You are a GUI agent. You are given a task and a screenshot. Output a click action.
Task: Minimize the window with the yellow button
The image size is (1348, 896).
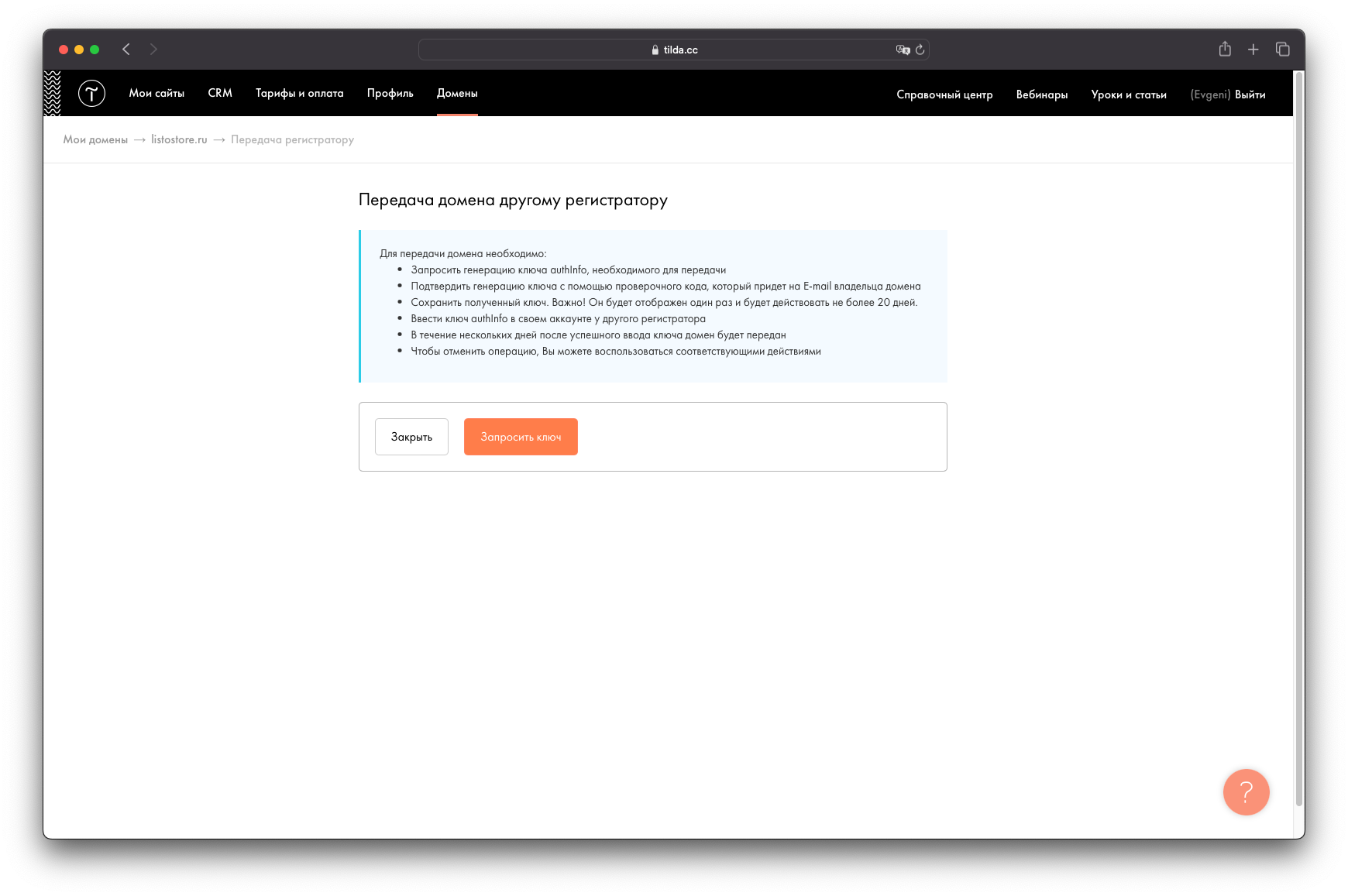(79, 50)
